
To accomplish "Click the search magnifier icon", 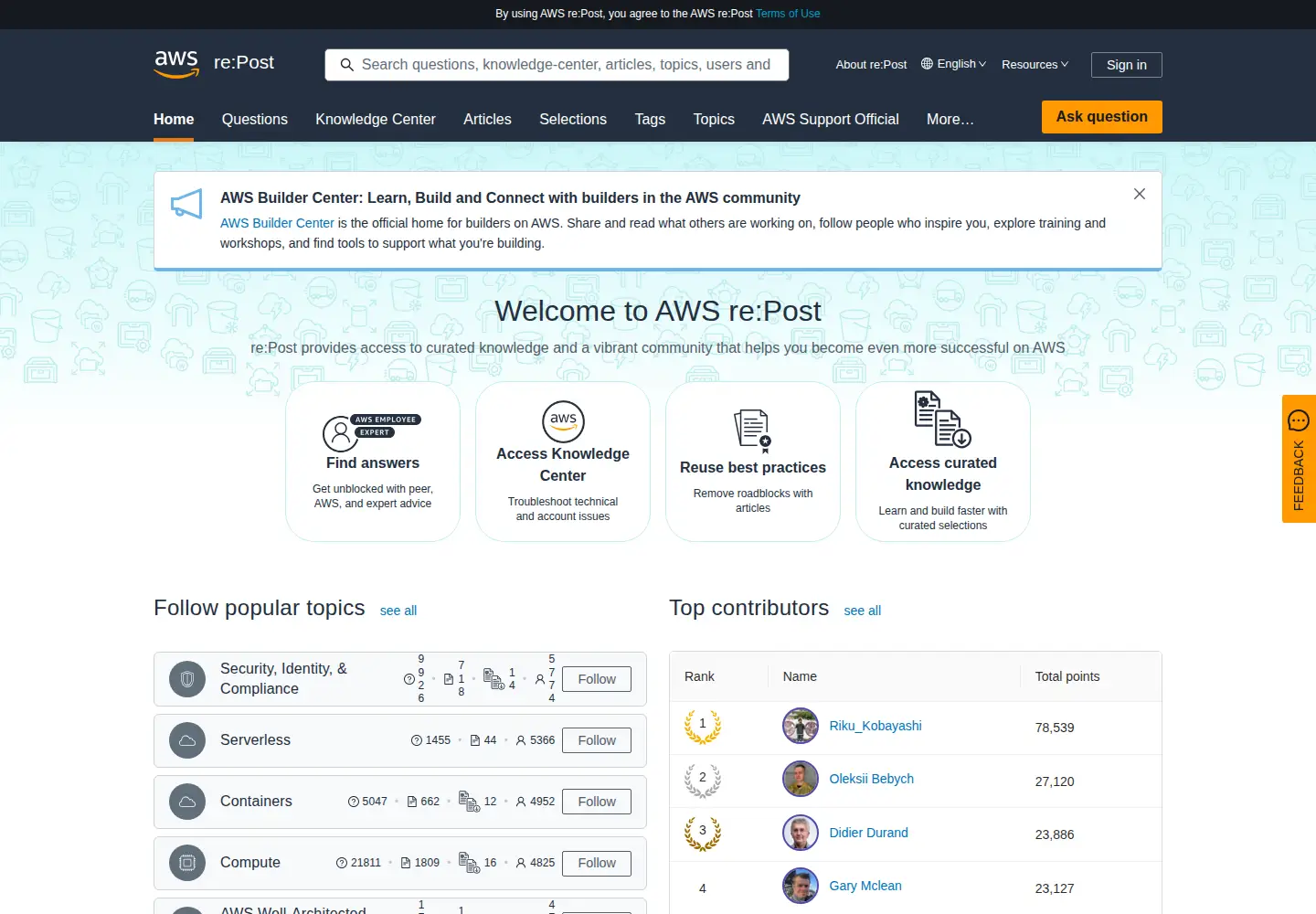I will (347, 65).
